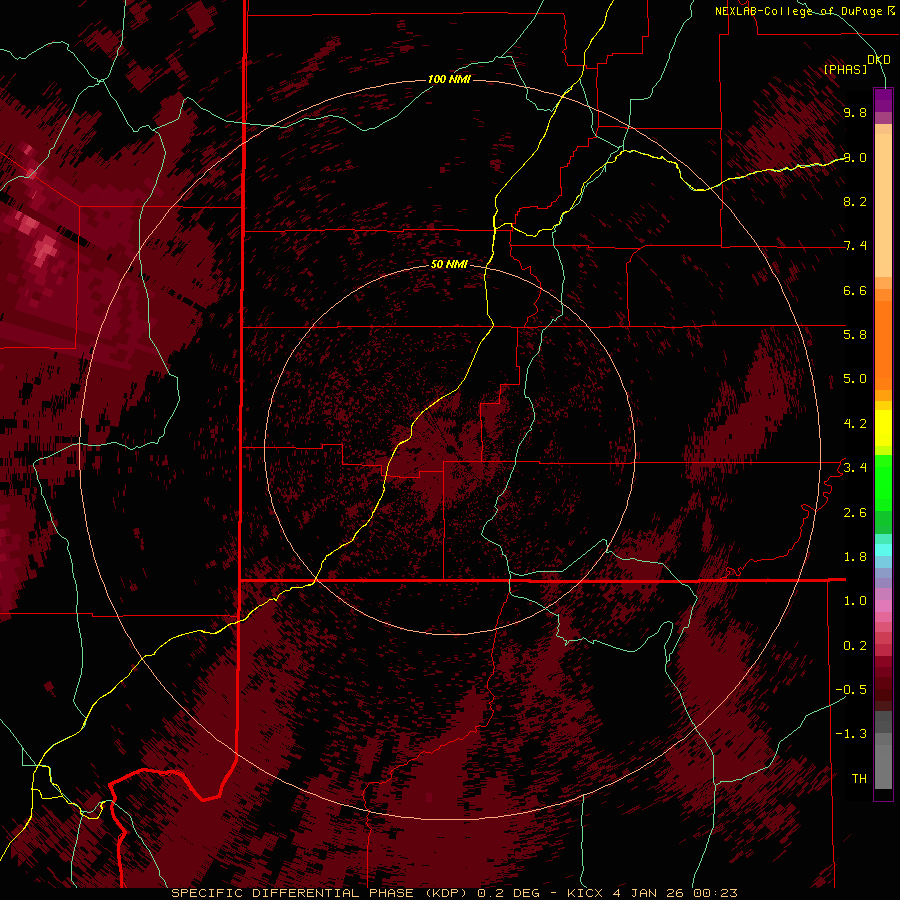Click the 4 JAN 26 00:23 timestamp
Viewport: 900px width, 900px height.
[674, 893]
